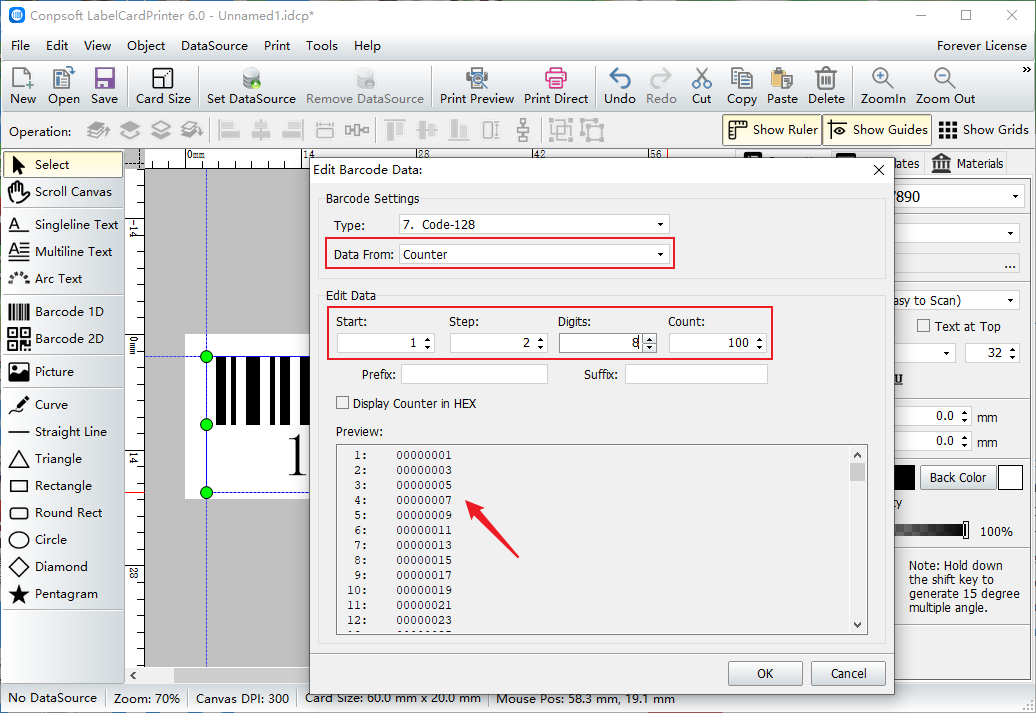Enable the Text at Top checkbox
Viewport: 1036px width, 713px height.
(x=924, y=326)
